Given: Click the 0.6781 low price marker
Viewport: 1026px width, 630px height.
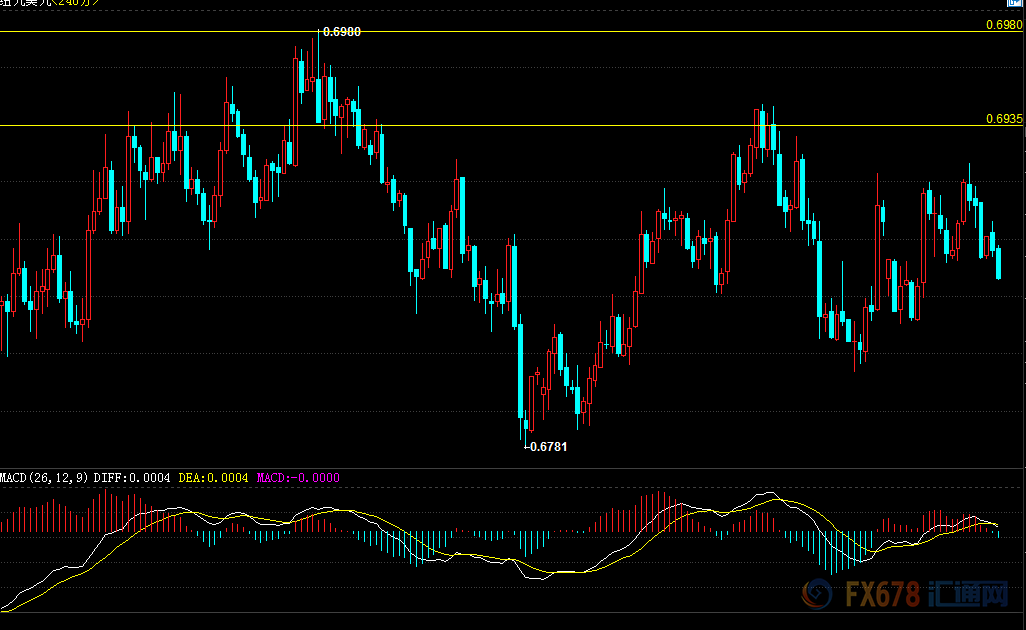Looking at the screenshot, I should (548, 446).
